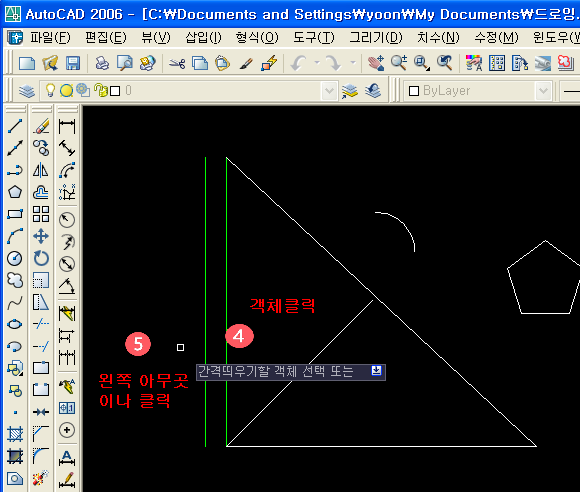
Task: Select the Circle draw tool
Action: (x=15, y=258)
